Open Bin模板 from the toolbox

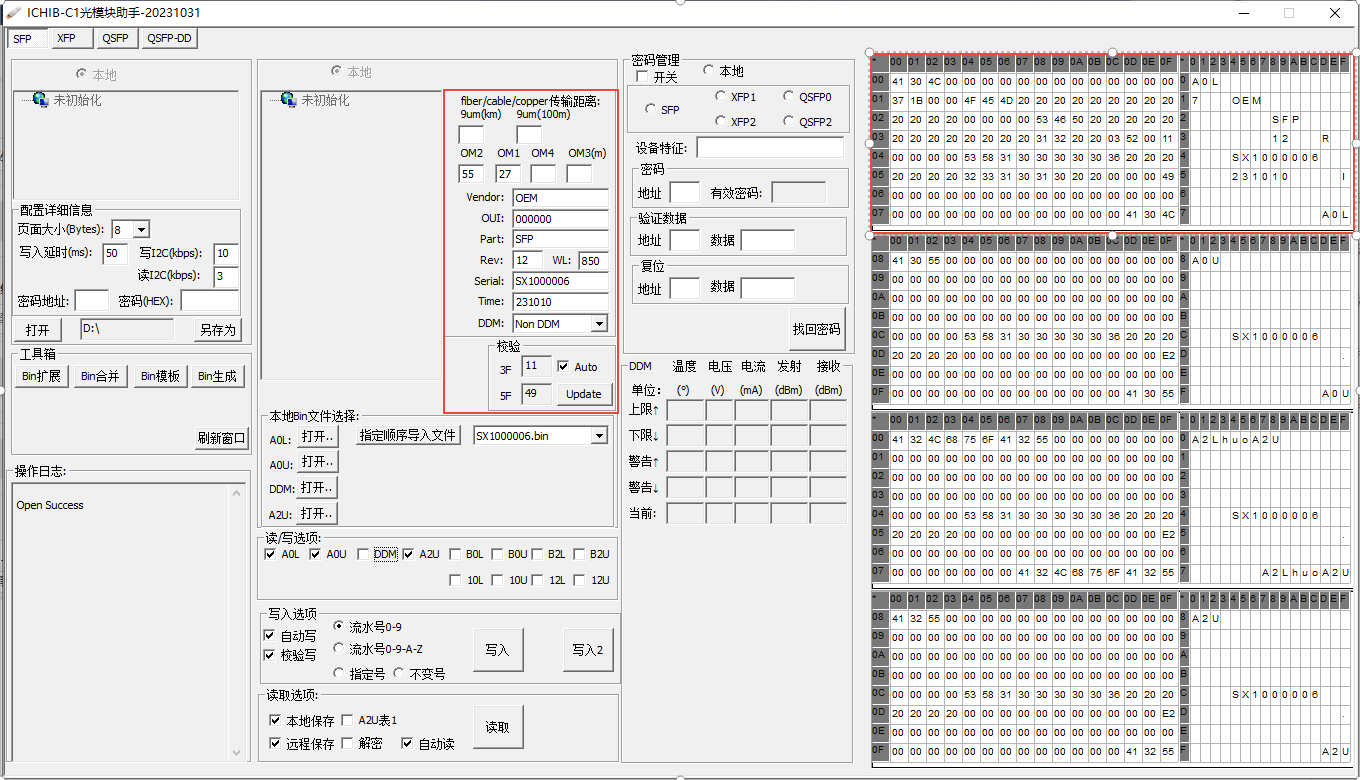pyautogui.click(x=159, y=376)
